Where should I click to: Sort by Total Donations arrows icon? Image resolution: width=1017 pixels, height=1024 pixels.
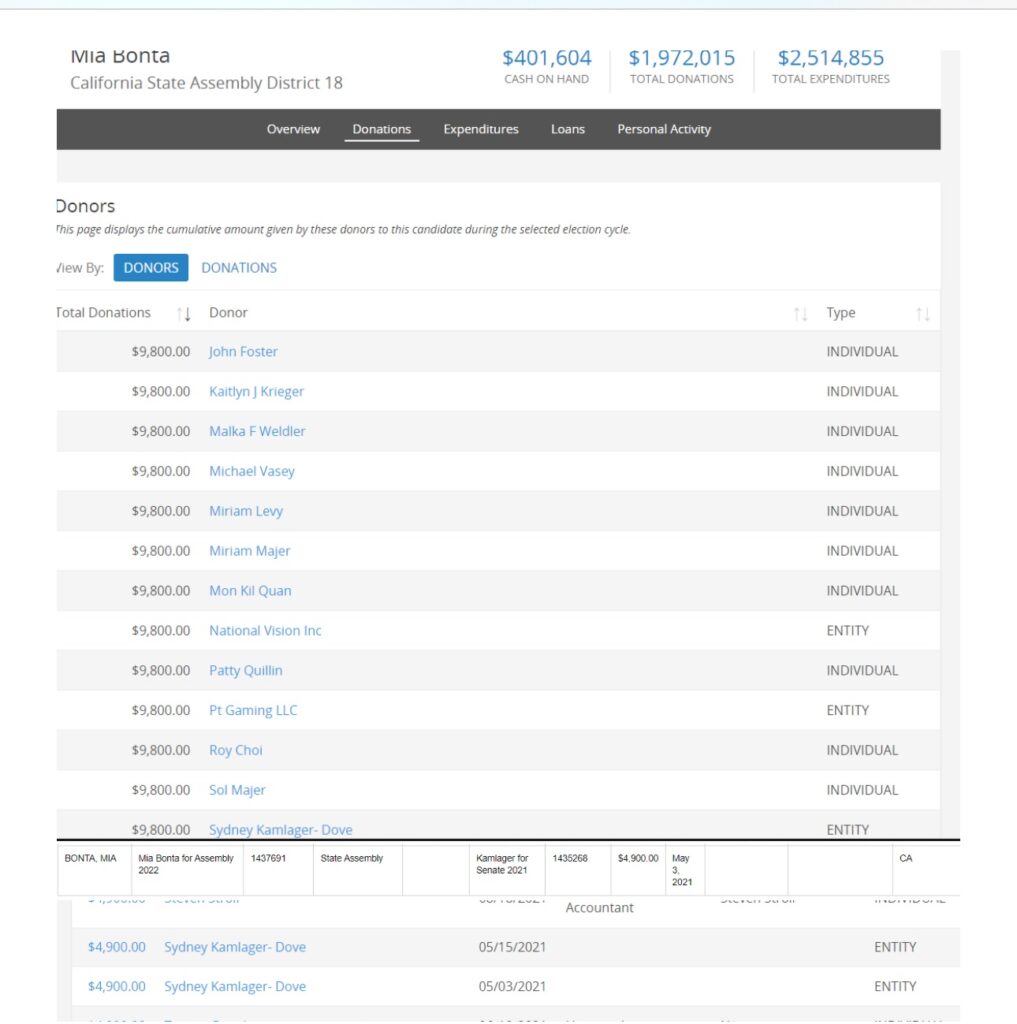[184, 314]
